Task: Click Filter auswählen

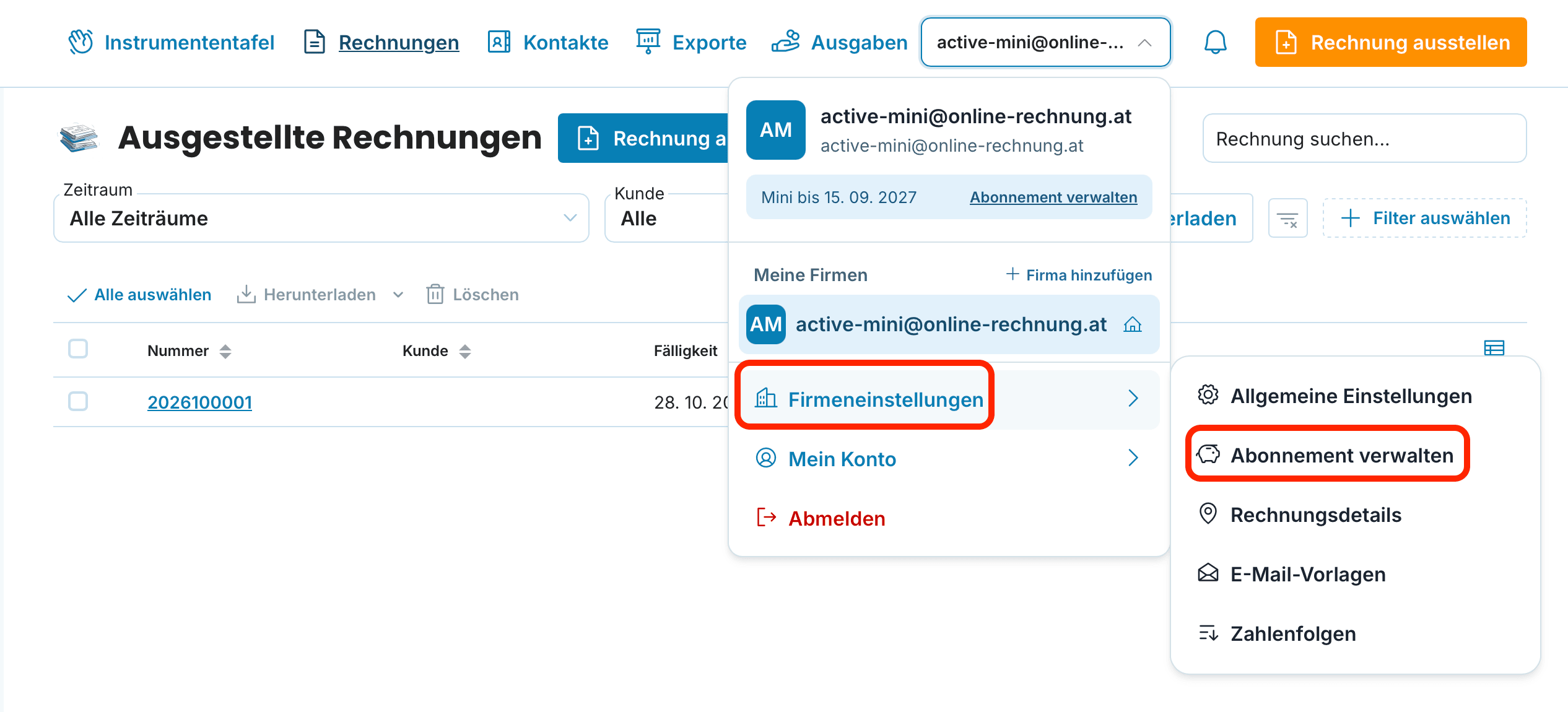Action: (1425, 218)
